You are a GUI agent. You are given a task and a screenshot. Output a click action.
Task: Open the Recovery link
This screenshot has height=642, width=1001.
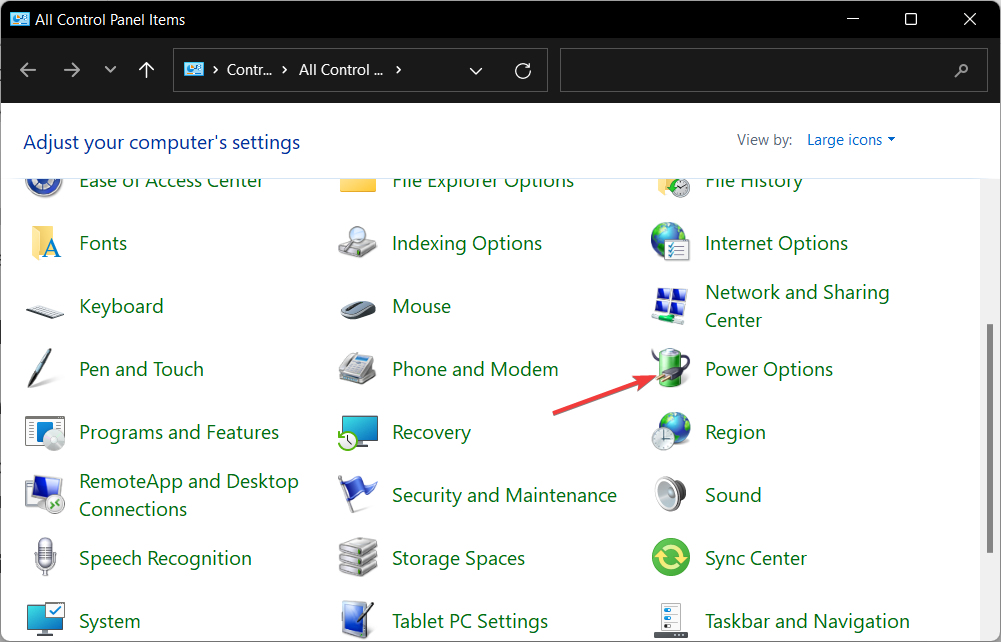click(431, 432)
